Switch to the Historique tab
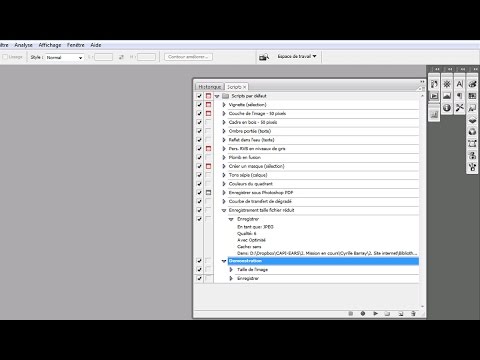This screenshot has height=360, width=480. (x=210, y=87)
